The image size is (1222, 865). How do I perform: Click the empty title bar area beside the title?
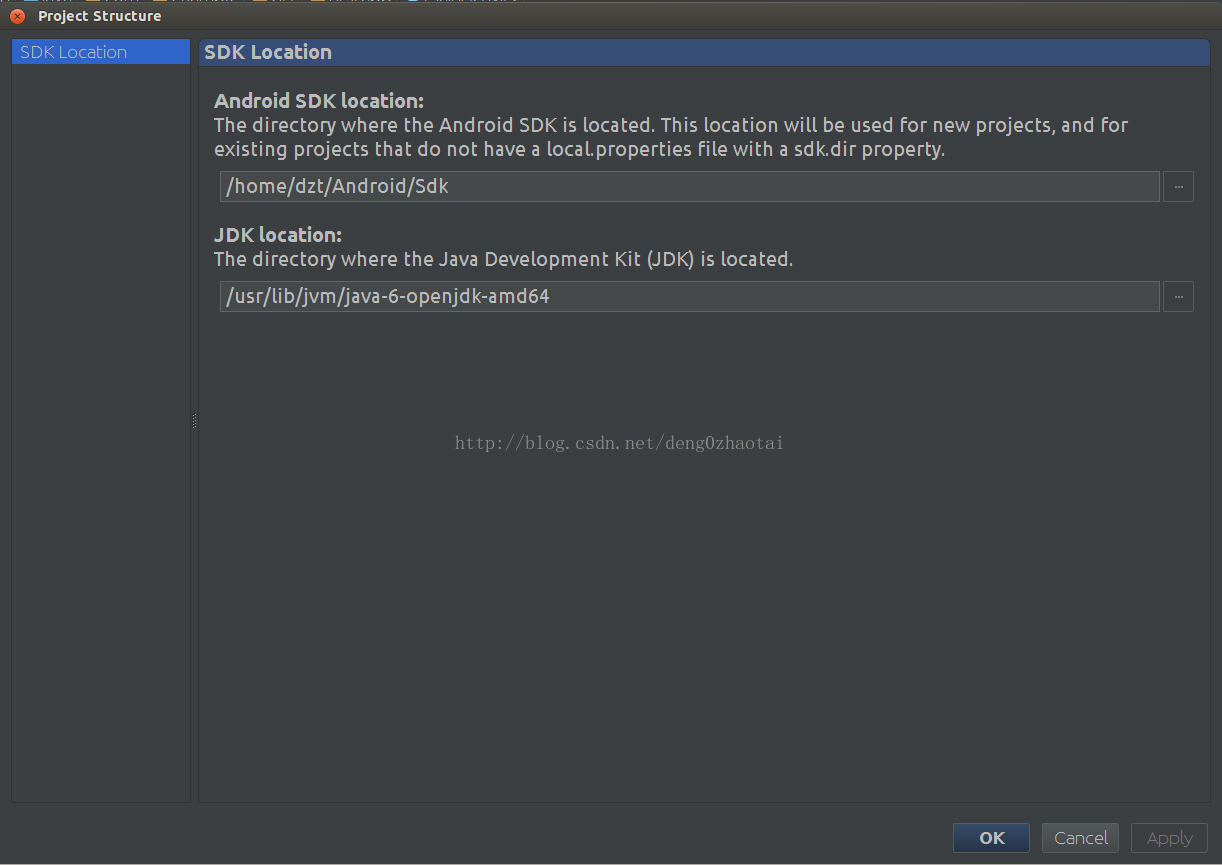click(690, 16)
